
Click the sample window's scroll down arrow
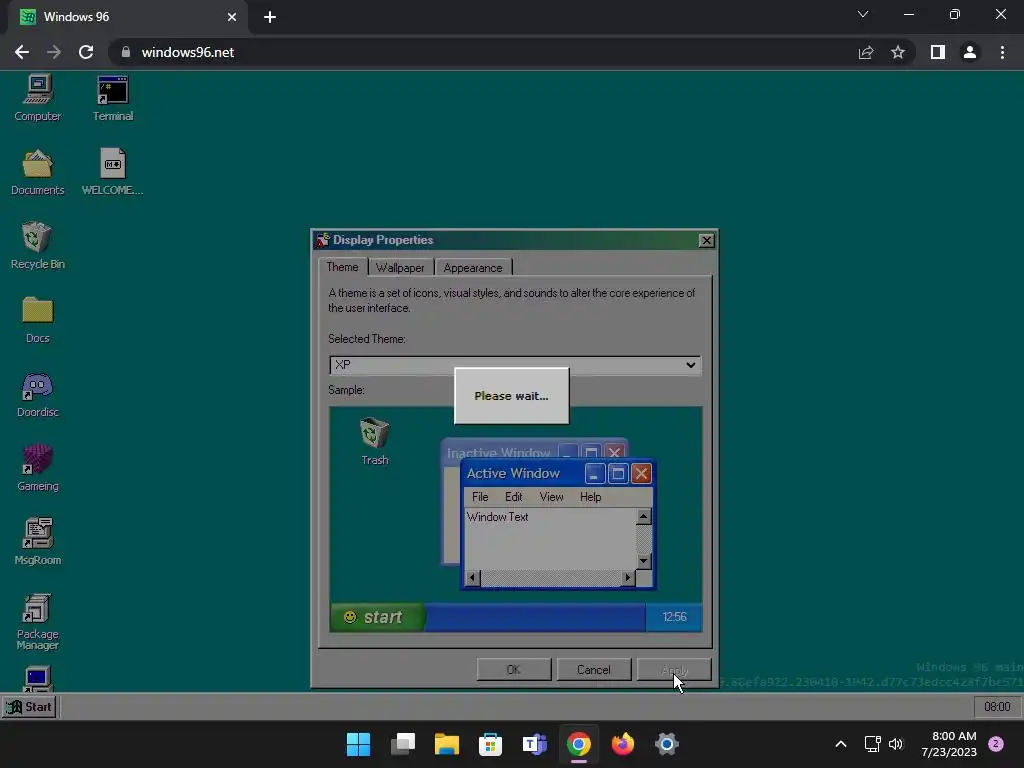pos(643,561)
